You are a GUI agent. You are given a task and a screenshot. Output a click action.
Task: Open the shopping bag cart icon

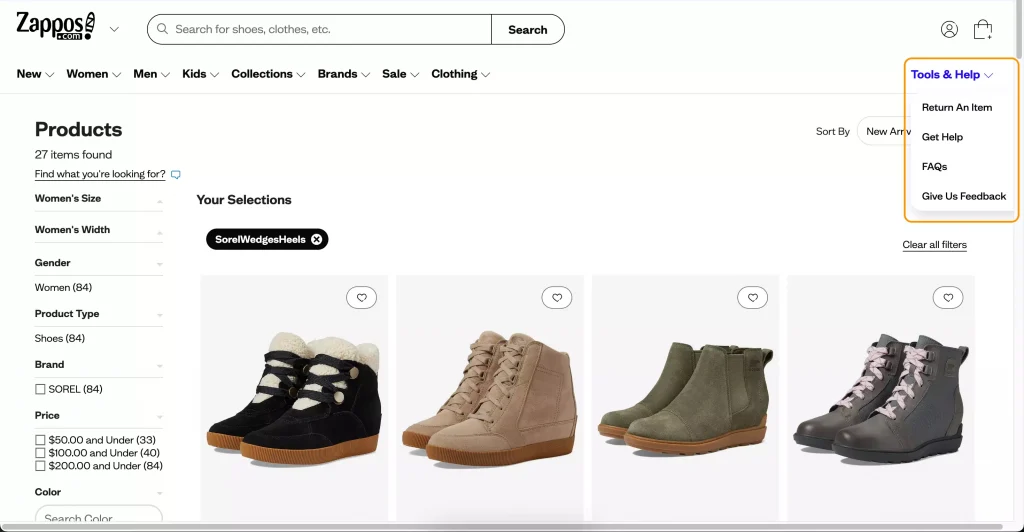point(983,29)
